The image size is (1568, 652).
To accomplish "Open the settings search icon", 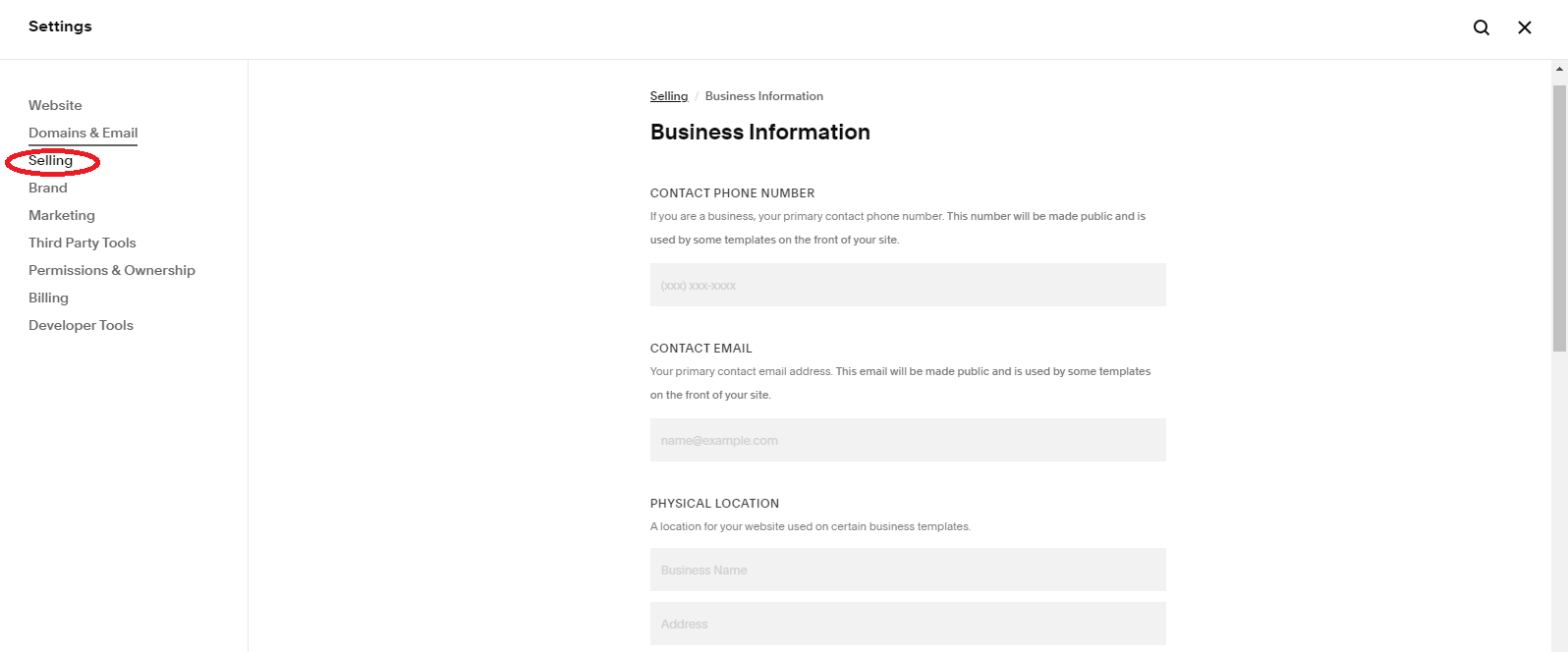I will point(1482,27).
